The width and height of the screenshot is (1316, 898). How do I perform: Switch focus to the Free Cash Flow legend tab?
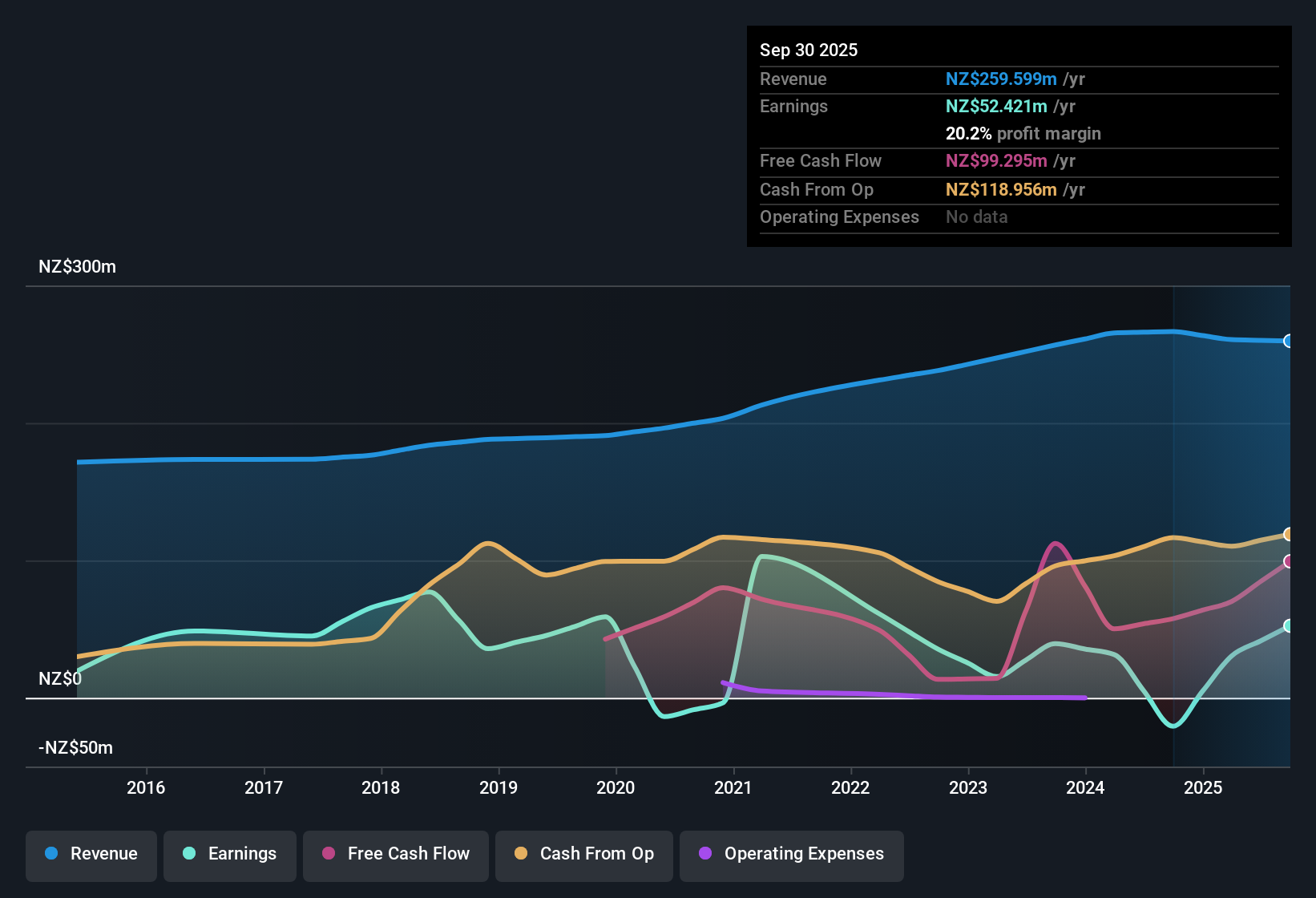396,854
